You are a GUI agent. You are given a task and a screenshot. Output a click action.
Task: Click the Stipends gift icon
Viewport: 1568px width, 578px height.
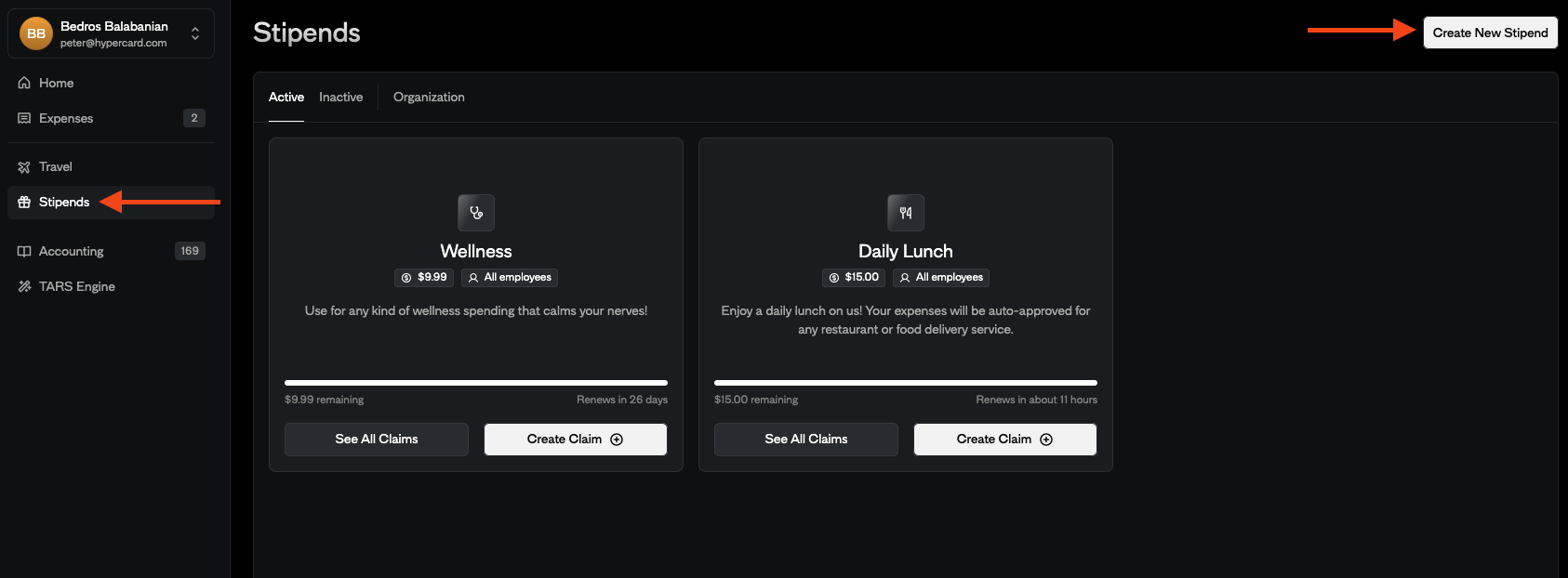[24, 202]
